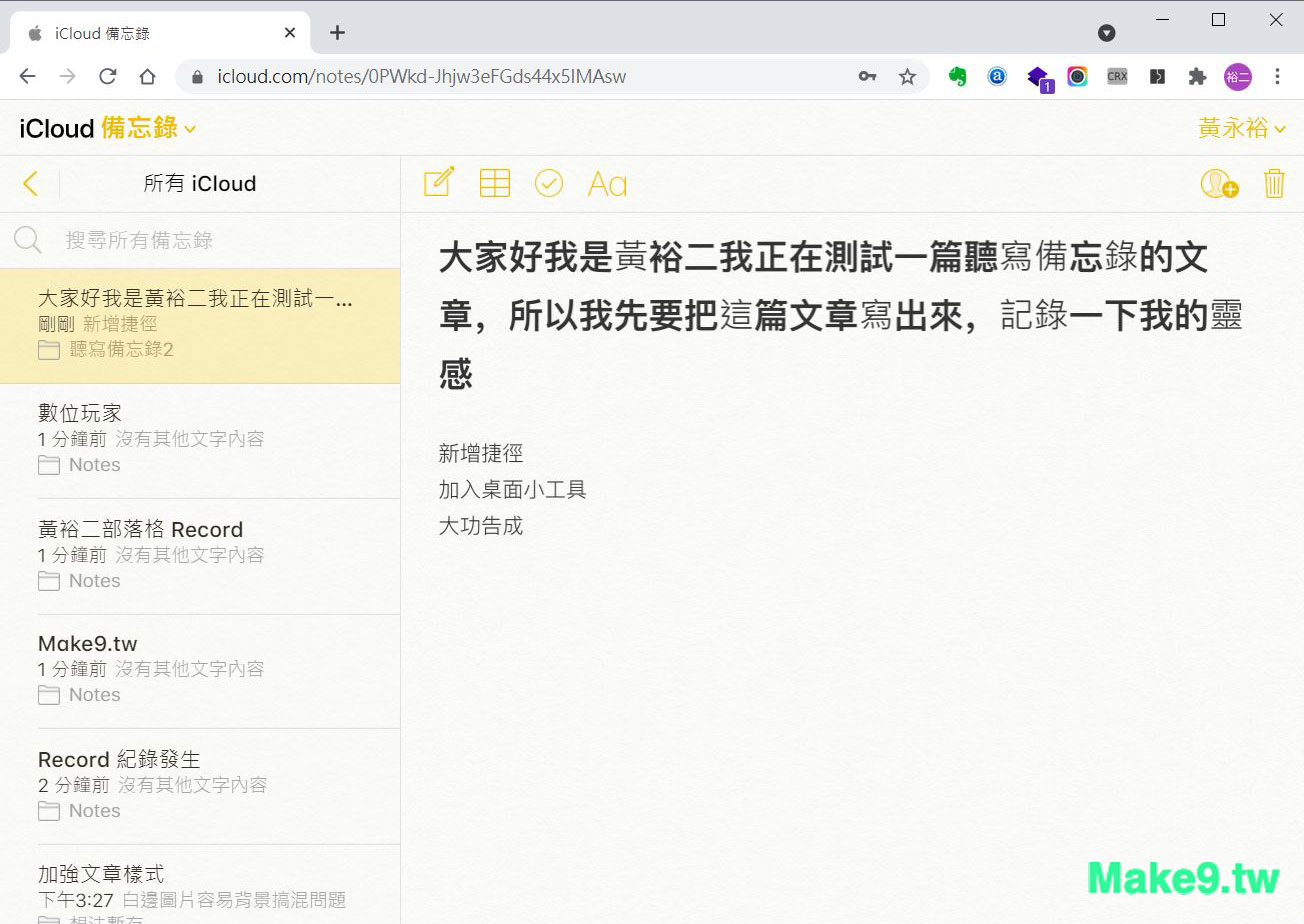Select the note 大家好我是黃裕二我正在測試一…
Image resolution: width=1304 pixels, height=924 pixels.
[200, 326]
